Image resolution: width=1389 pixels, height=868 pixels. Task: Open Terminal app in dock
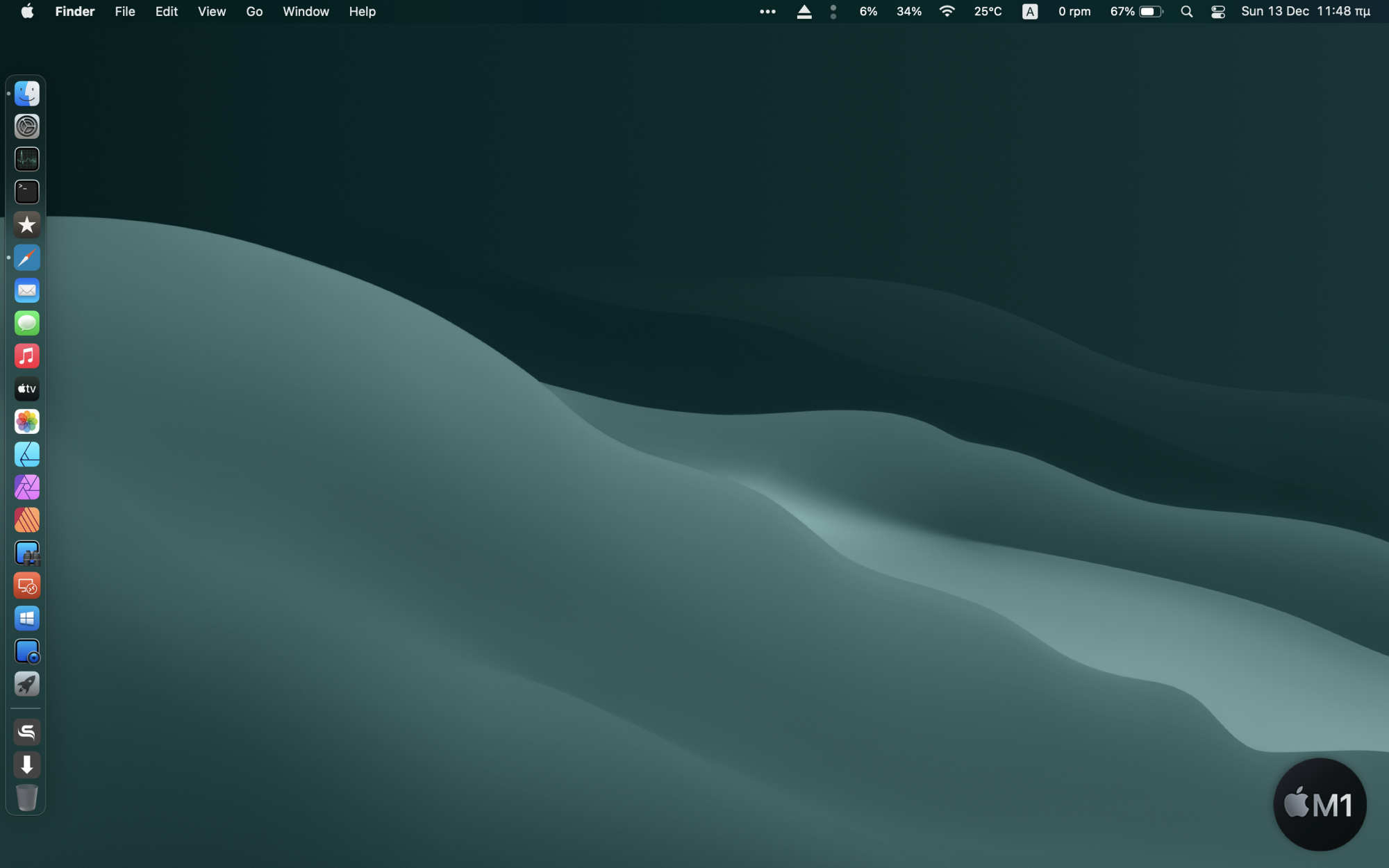point(27,192)
